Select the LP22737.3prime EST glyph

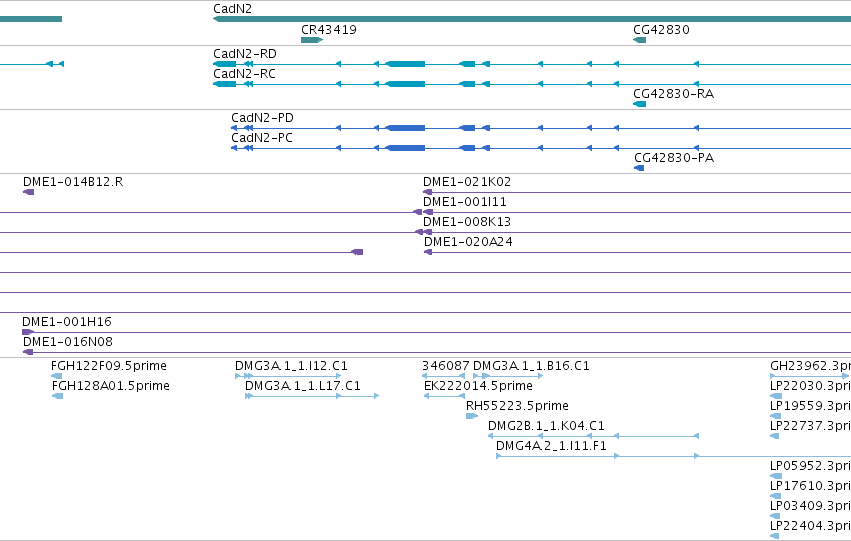[x=774, y=436]
